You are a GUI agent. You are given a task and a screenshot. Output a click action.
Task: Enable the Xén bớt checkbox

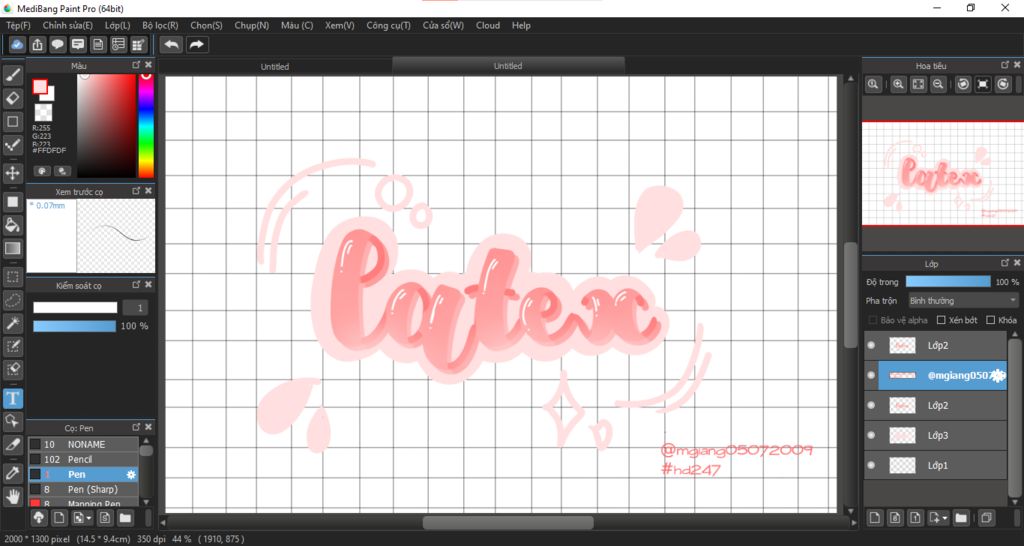pyautogui.click(x=941, y=320)
